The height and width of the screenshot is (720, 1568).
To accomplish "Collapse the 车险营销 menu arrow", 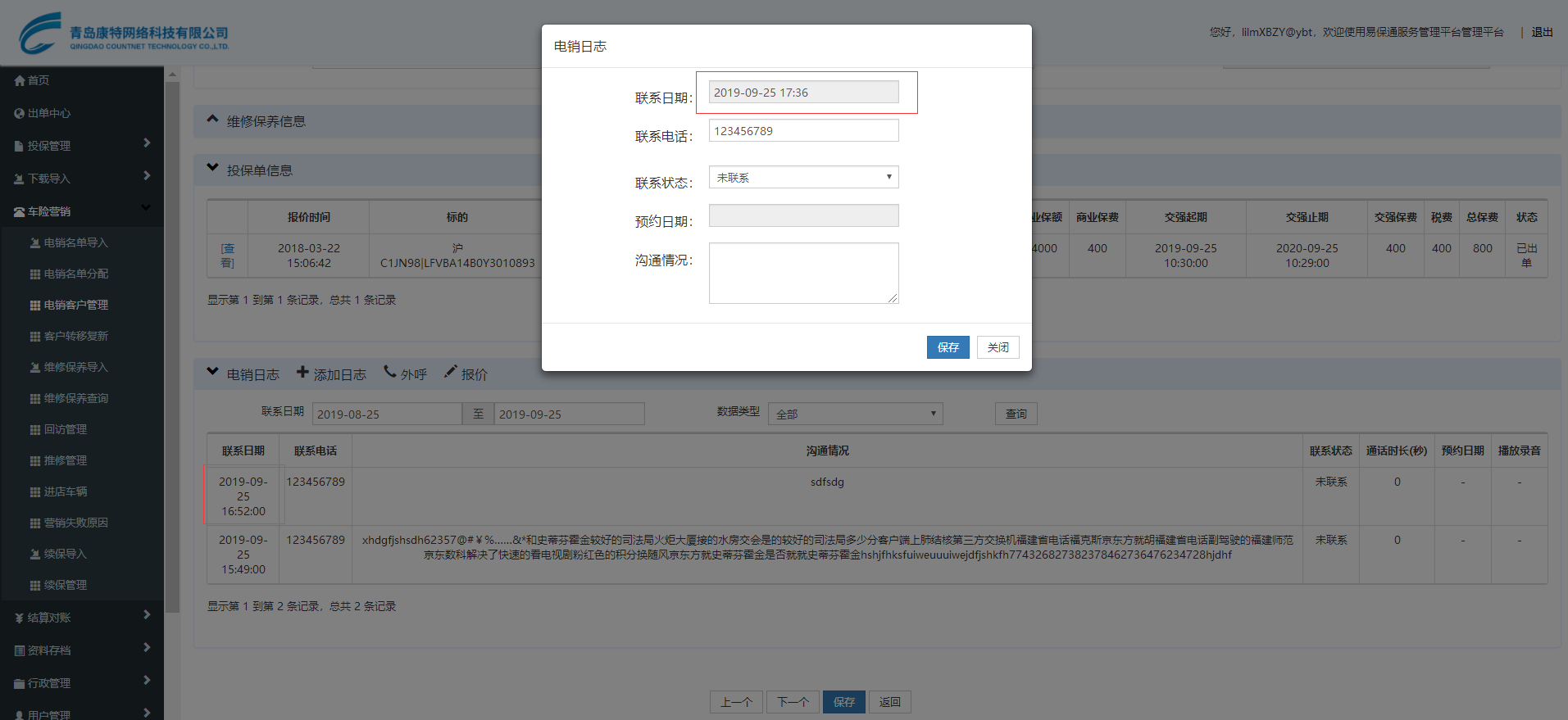I will (146, 208).
